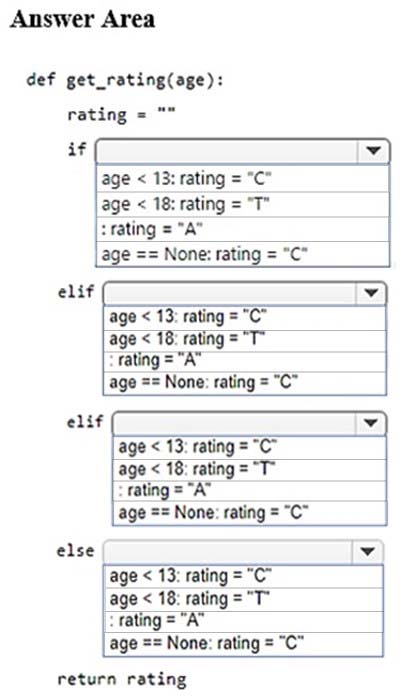Pick 'age < 18' in first elif list
This screenshot has height=697, width=414.
click(245, 340)
